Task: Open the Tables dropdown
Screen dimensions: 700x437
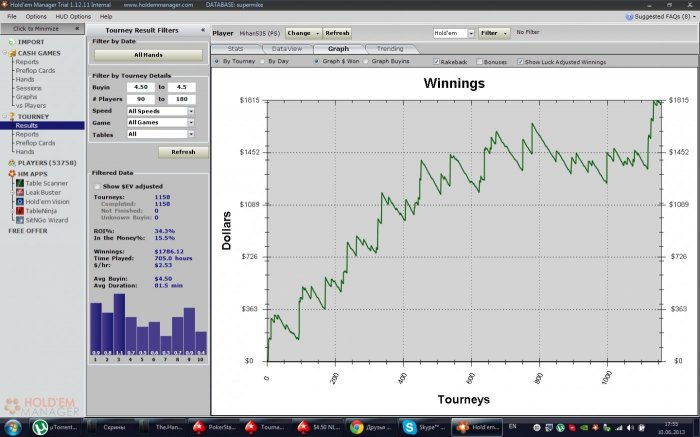Action: coord(191,134)
